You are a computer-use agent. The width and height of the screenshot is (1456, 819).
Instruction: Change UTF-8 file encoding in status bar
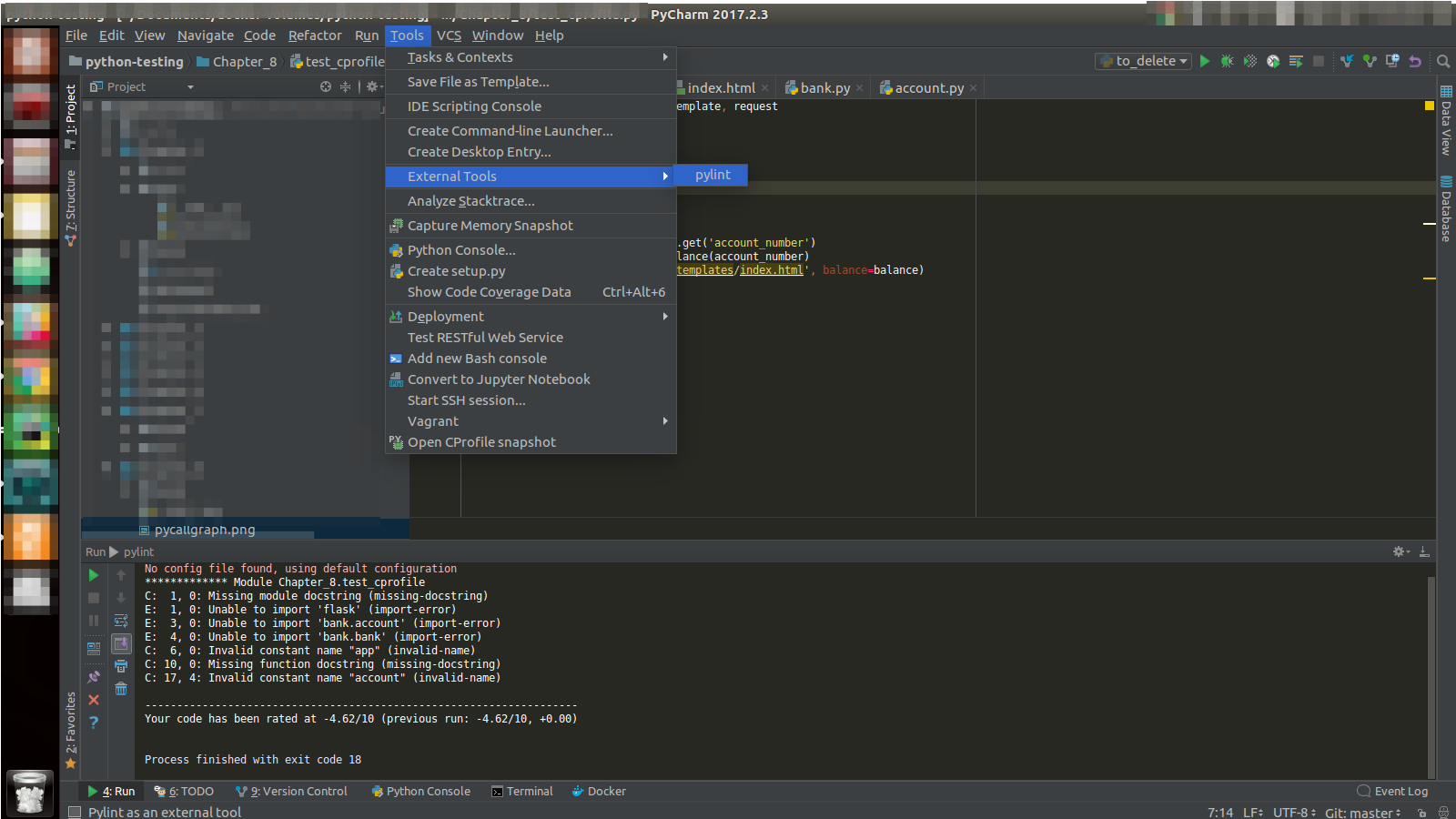pyautogui.click(x=1294, y=812)
